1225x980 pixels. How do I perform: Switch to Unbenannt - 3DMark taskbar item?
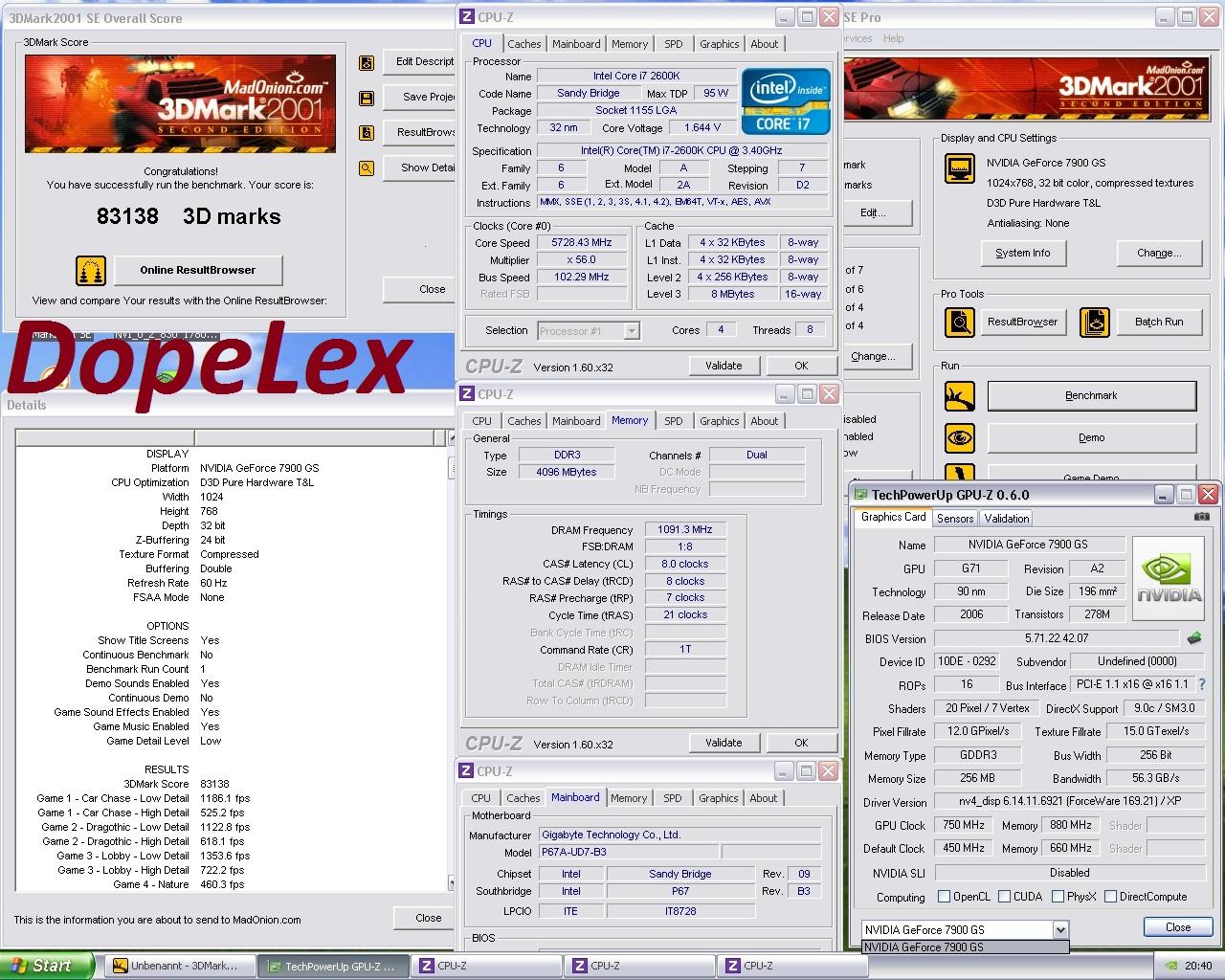[x=180, y=966]
